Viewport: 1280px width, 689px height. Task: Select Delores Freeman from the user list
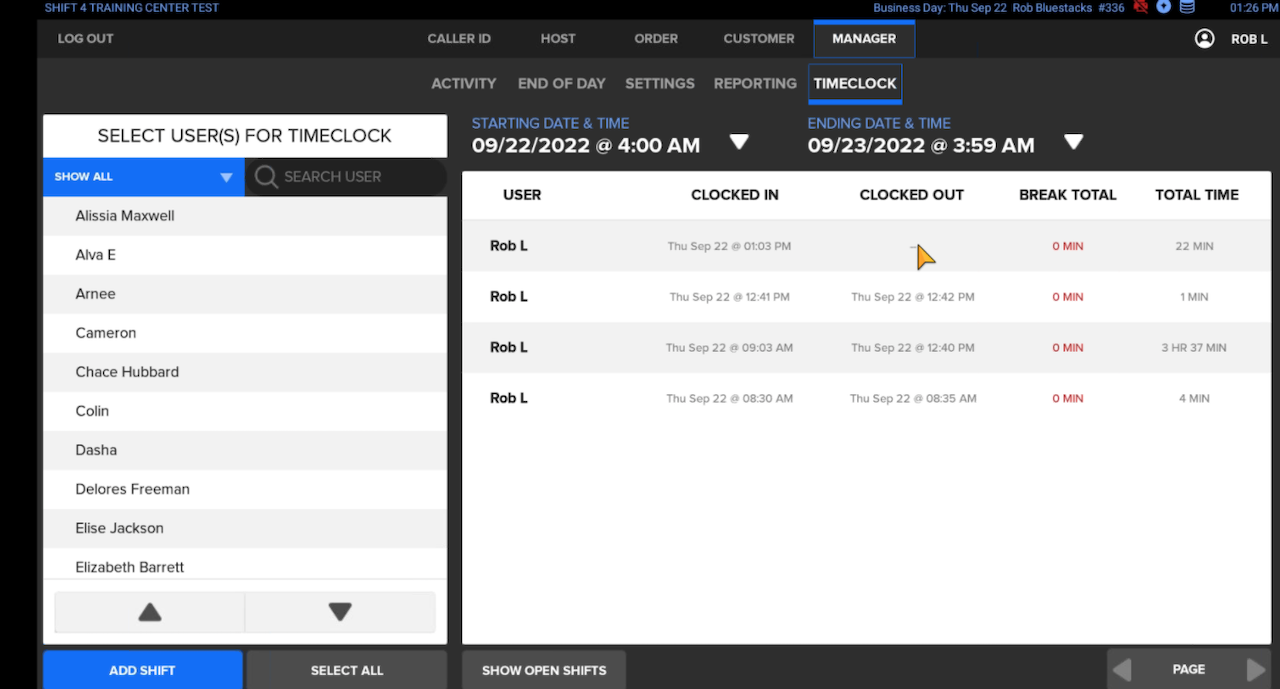(131, 489)
